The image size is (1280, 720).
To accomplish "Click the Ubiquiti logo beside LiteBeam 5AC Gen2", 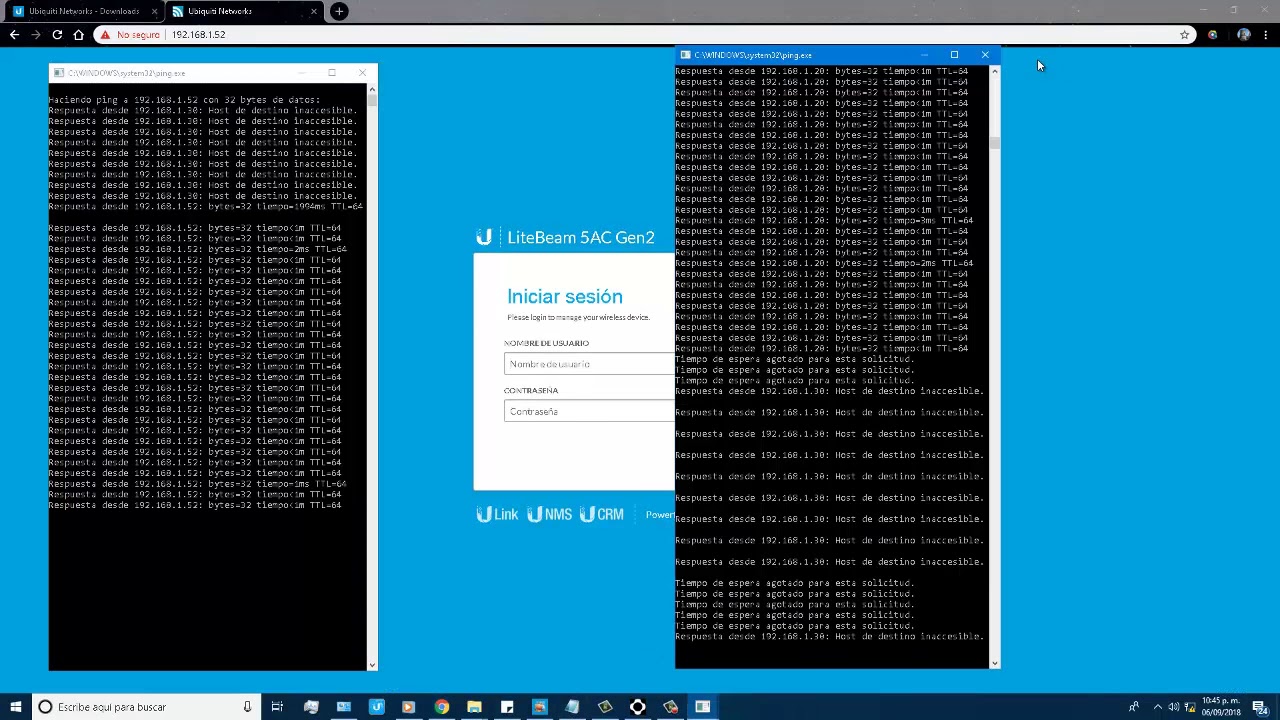I will click(484, 237).
